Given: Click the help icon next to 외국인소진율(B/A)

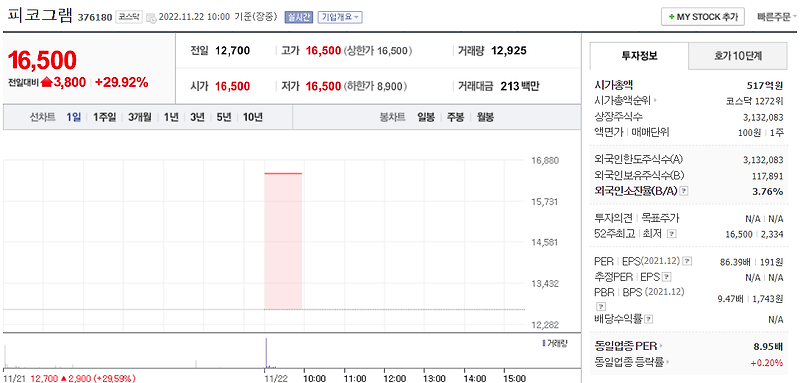Looking at the screenshot, I should coord(684,191).
